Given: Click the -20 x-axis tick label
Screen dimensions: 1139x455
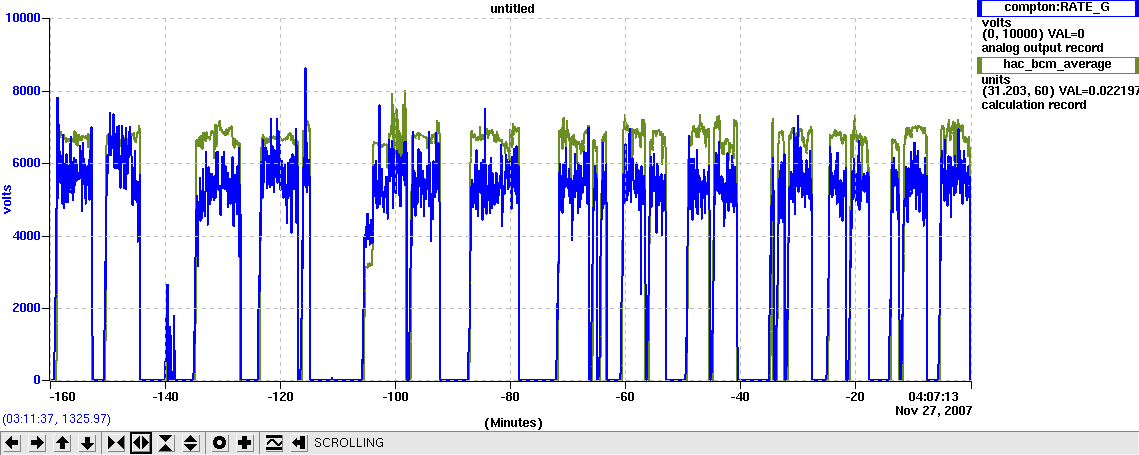Looking at the screenshot, I should click(x=854, y=397).
